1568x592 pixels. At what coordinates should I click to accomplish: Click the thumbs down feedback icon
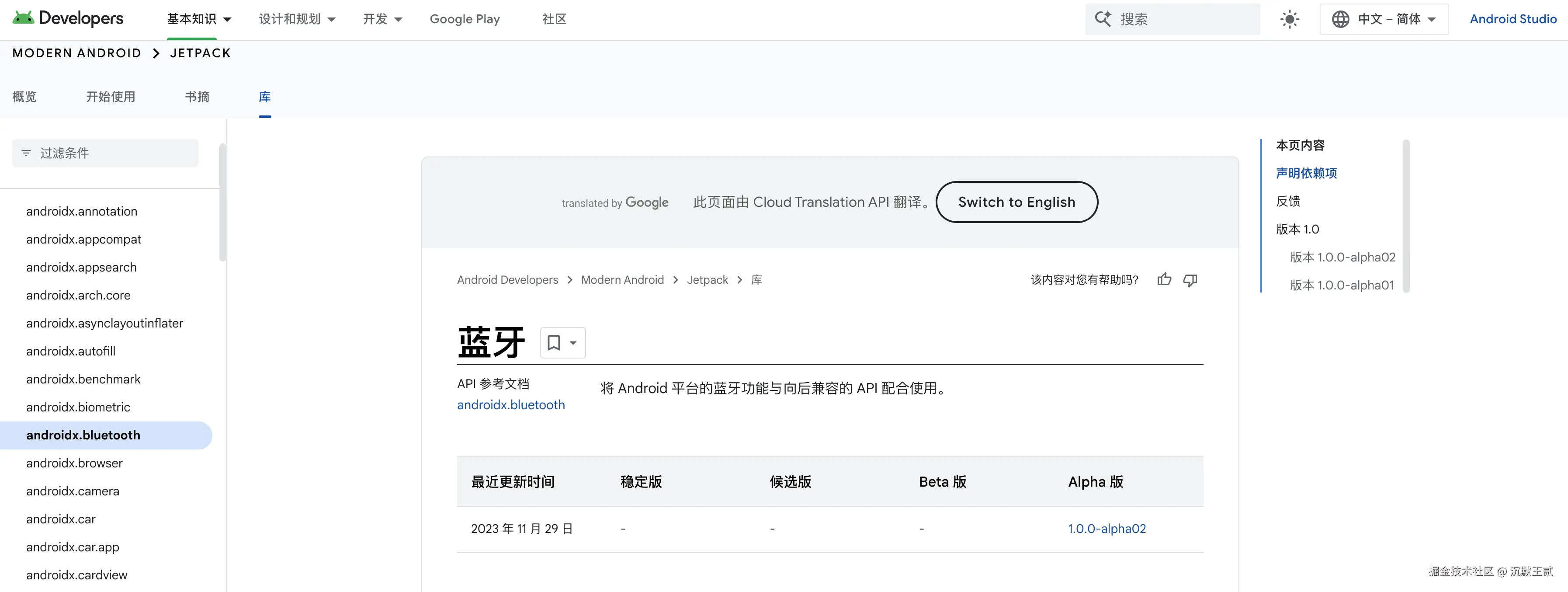(x=1190, y=279)
